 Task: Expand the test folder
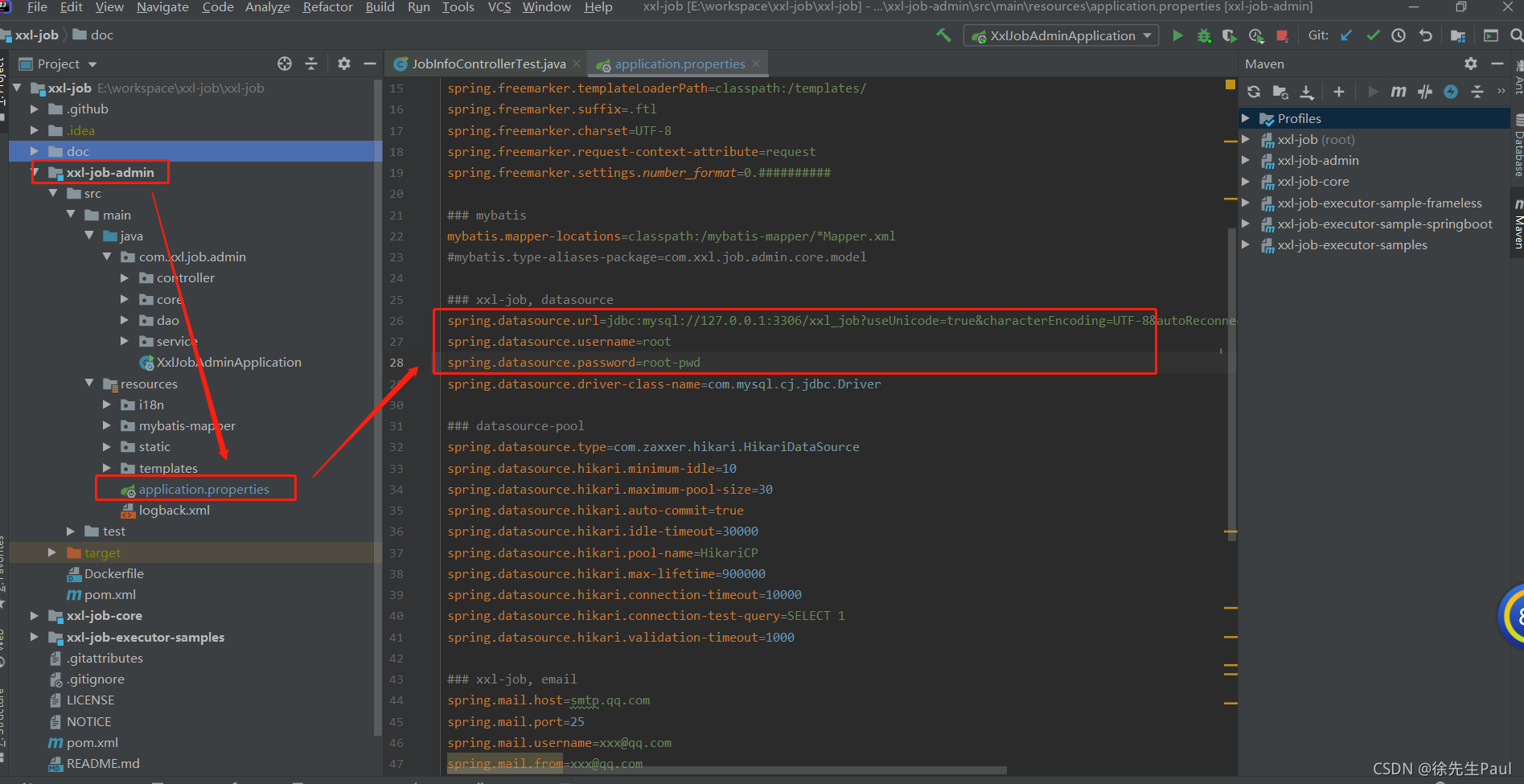(71, 532)
